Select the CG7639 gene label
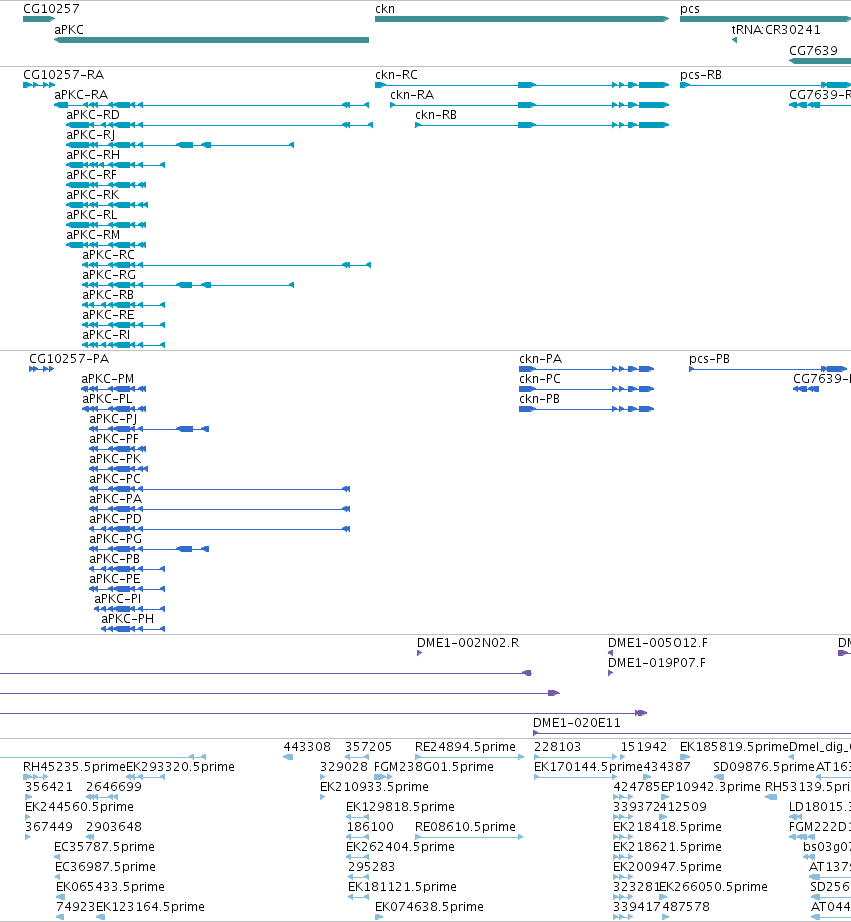The height and width of the screenshot is (922, 851). click(813, 51)
